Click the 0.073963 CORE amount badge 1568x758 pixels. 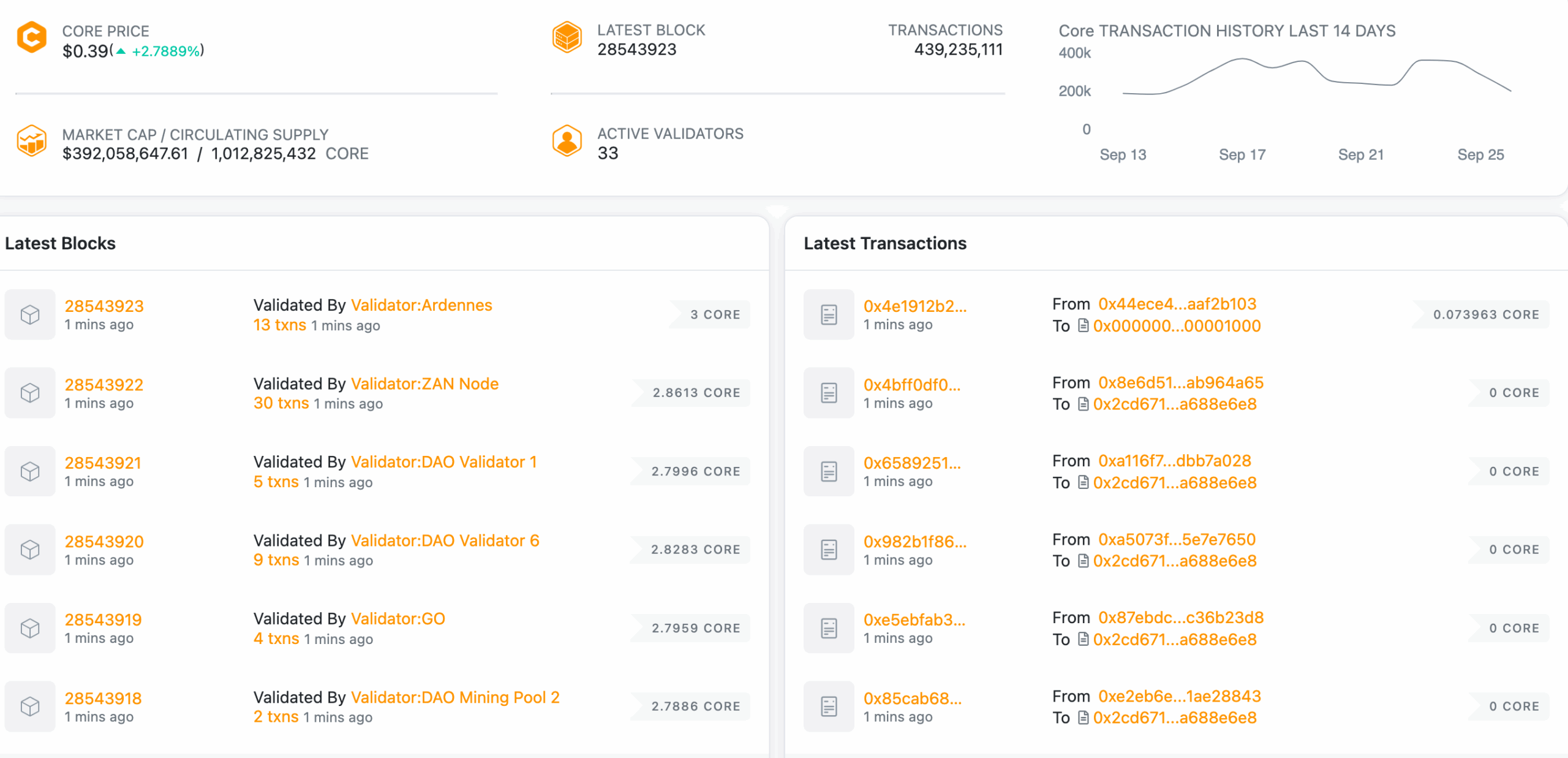pos(1485,314)
